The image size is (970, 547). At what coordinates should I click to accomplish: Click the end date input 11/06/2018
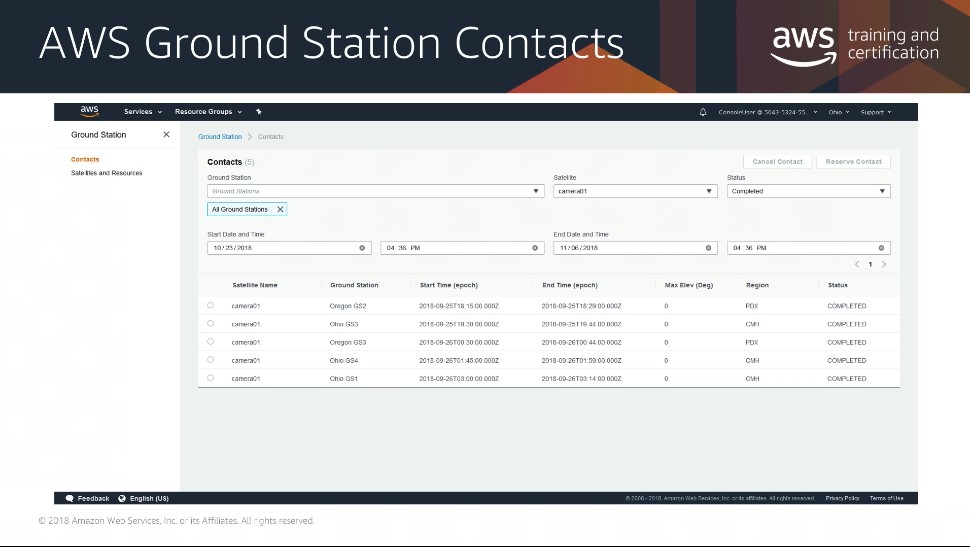point(635,248)
